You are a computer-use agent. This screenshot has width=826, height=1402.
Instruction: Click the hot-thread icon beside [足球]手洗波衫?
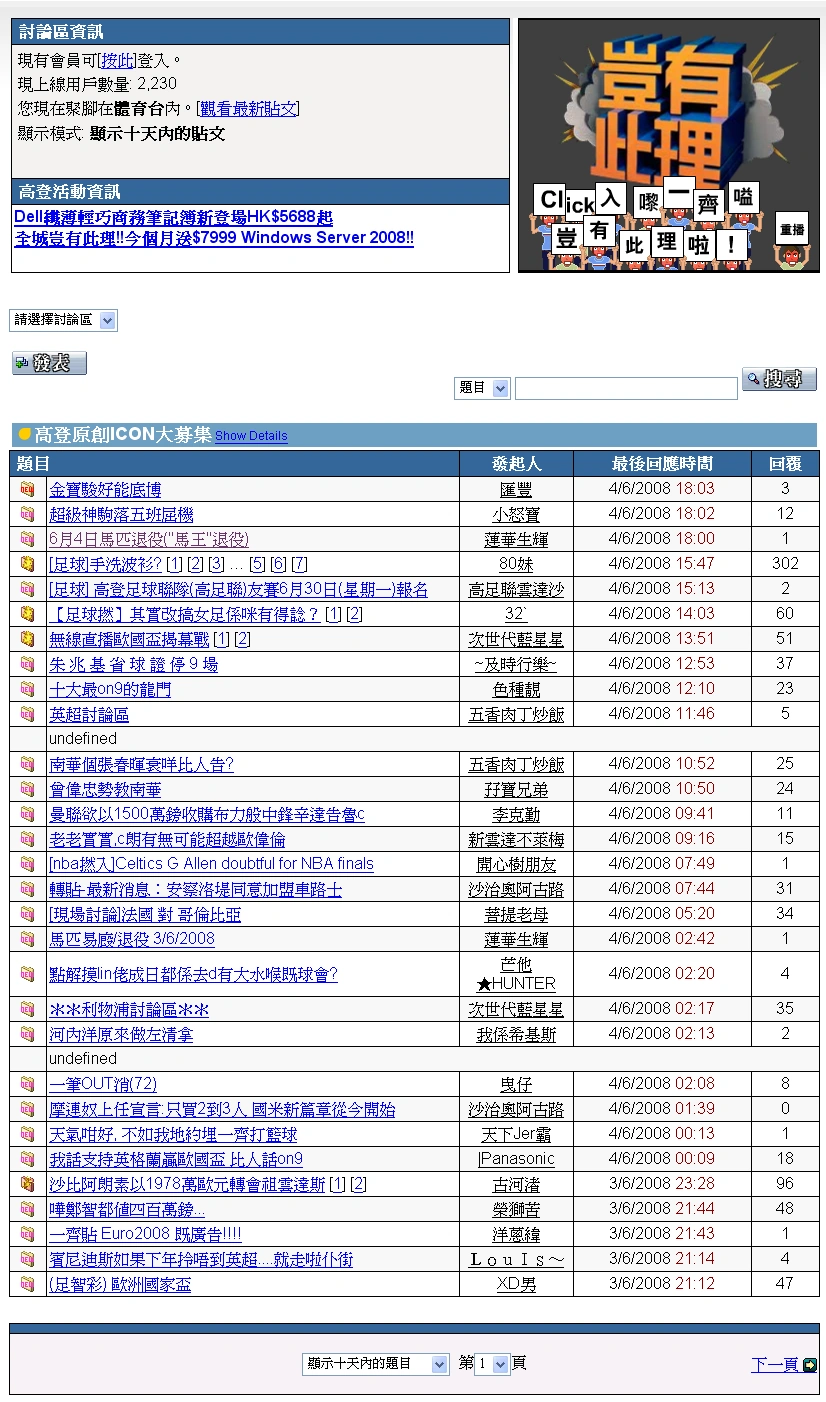(x=27, y=565)
